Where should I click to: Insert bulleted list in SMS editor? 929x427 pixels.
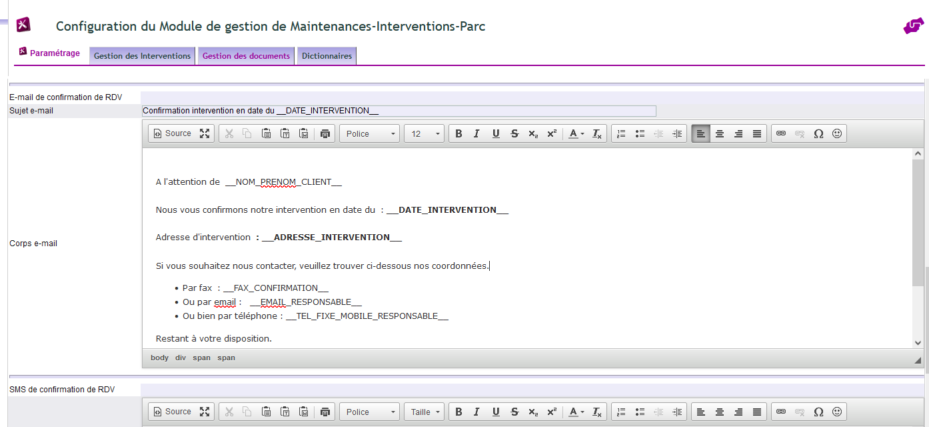point(639,412)
